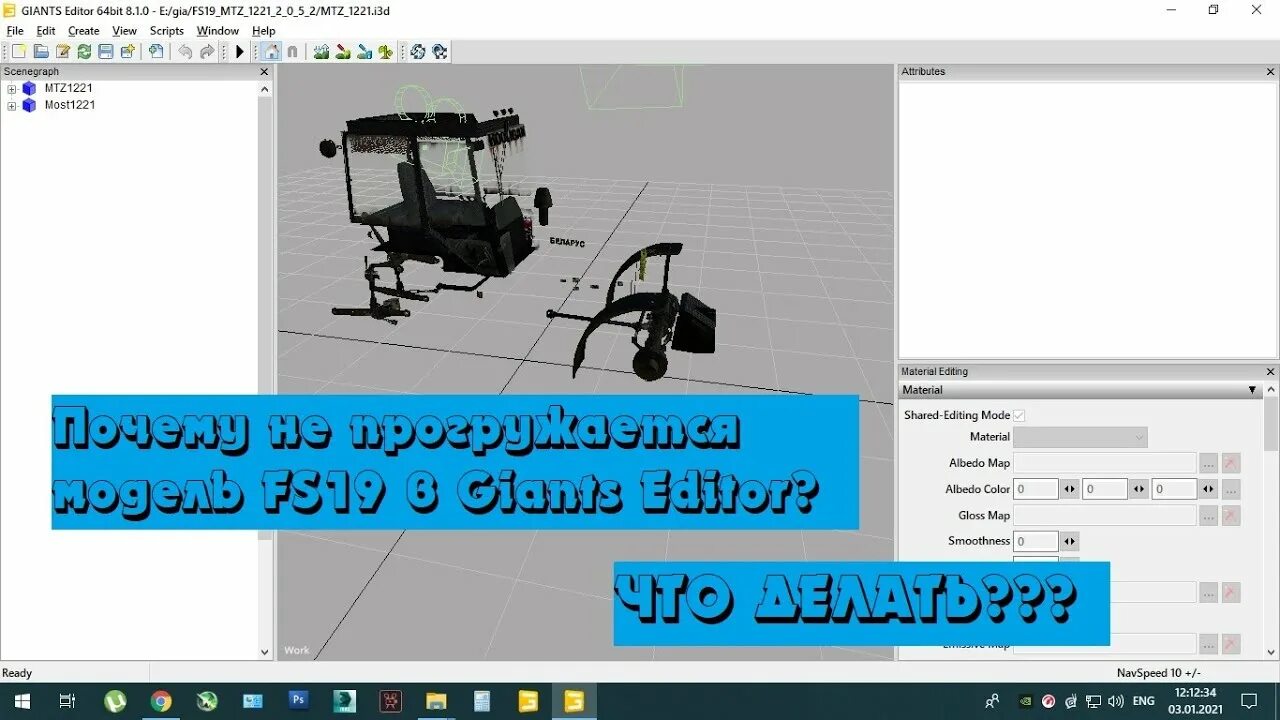Open the Albedo Color picker button
Viewport: 1280px width, 720px height.
pos(1231,489)
